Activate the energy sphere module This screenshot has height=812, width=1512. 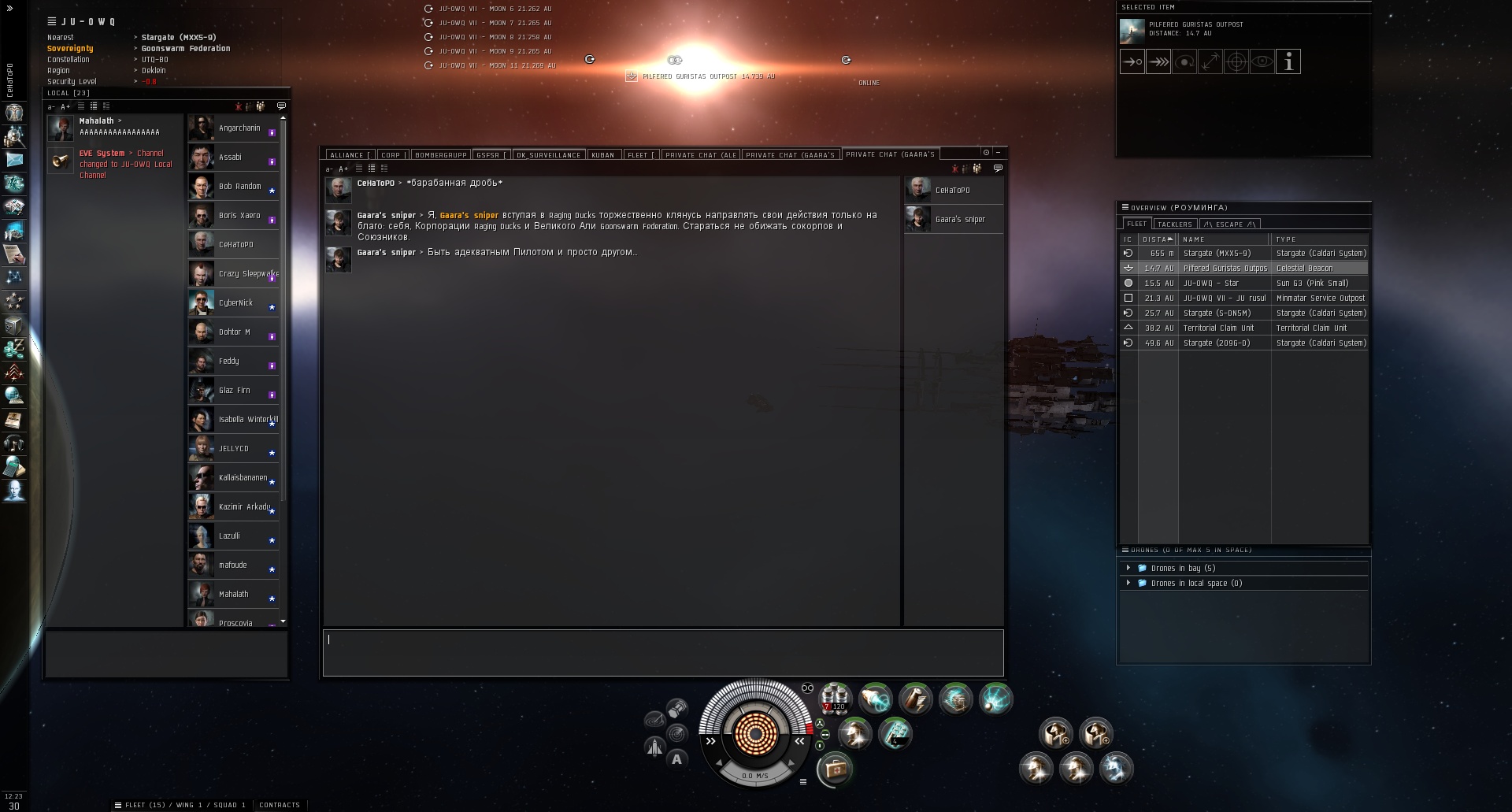pyautogui.click(x=995, y=699)
